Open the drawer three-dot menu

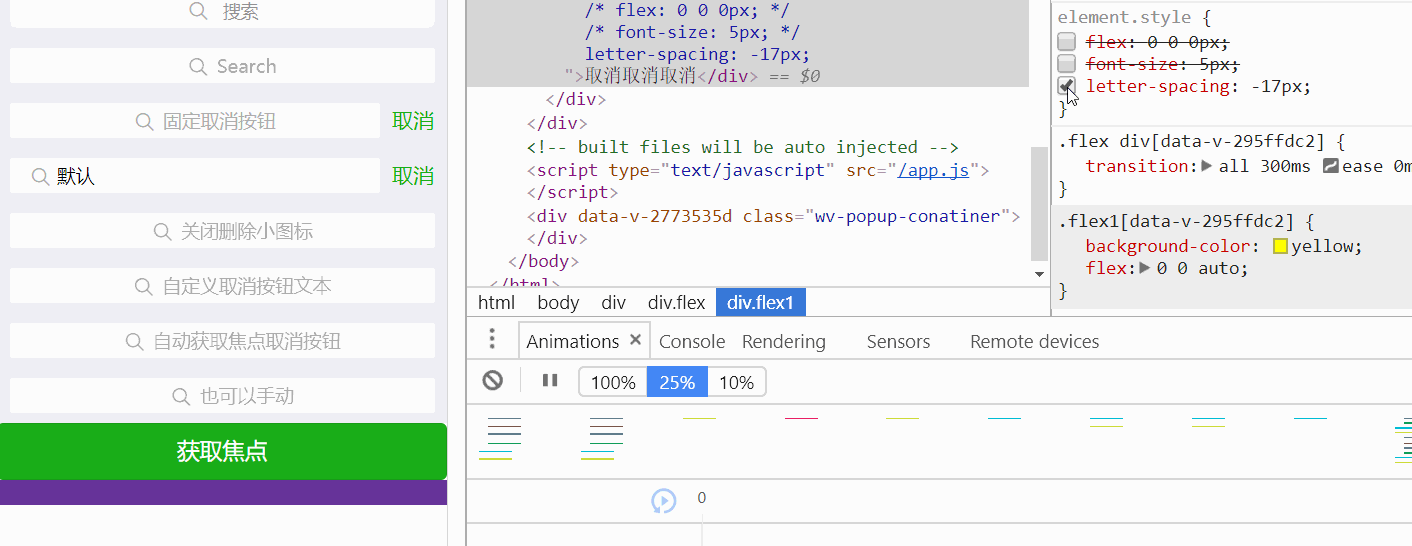[492, 339]
